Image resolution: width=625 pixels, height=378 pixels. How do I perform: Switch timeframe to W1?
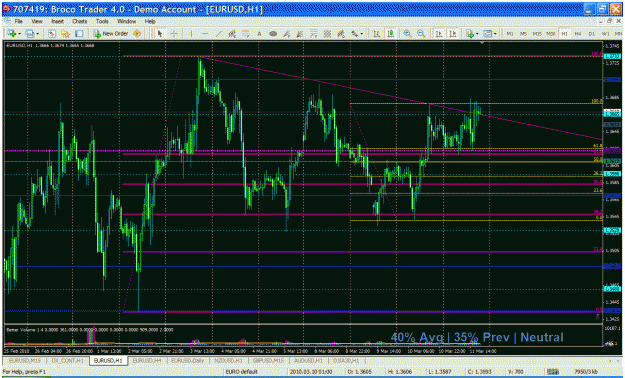pyautogui.click(x=605, y=34)
